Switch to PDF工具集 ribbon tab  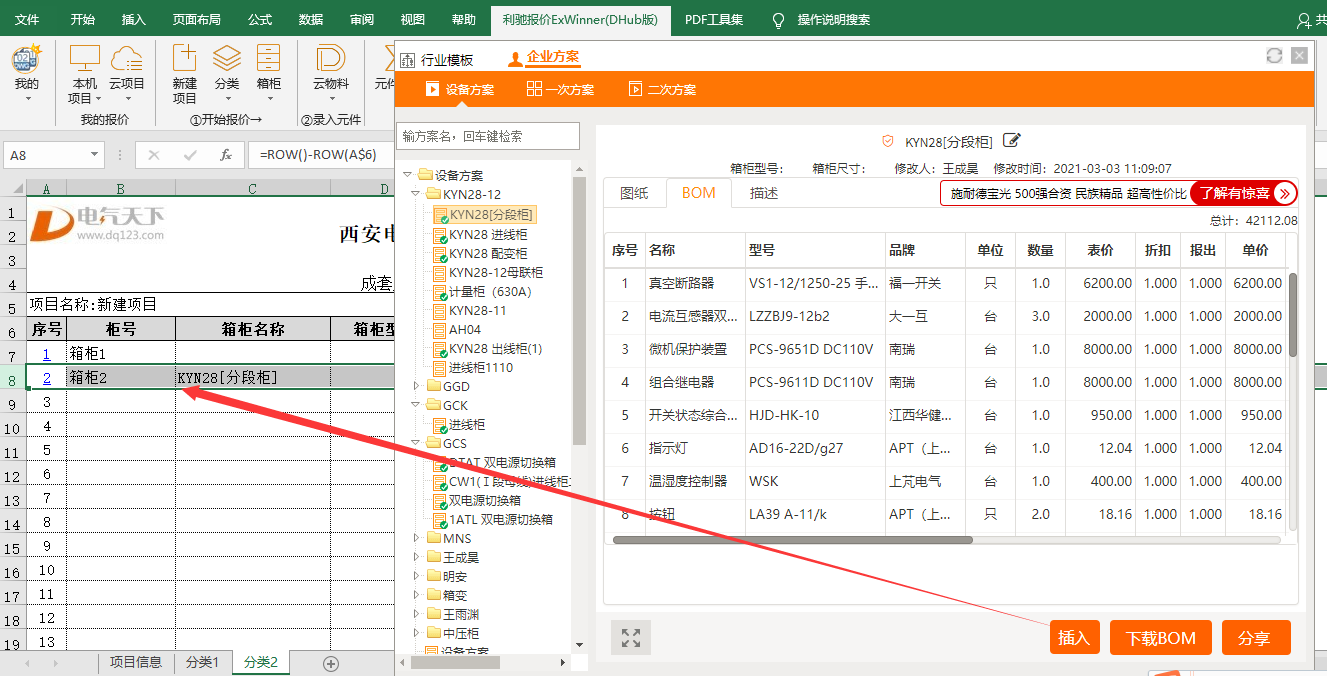click(x=714, y=20)
